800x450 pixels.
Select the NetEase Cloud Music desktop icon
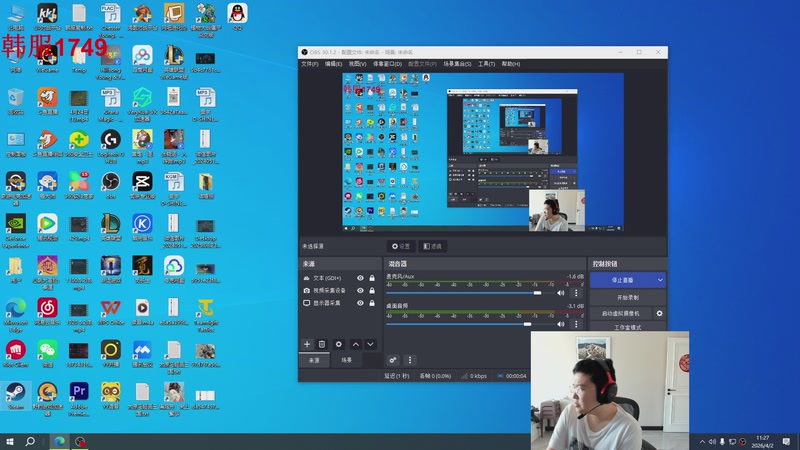47,312
